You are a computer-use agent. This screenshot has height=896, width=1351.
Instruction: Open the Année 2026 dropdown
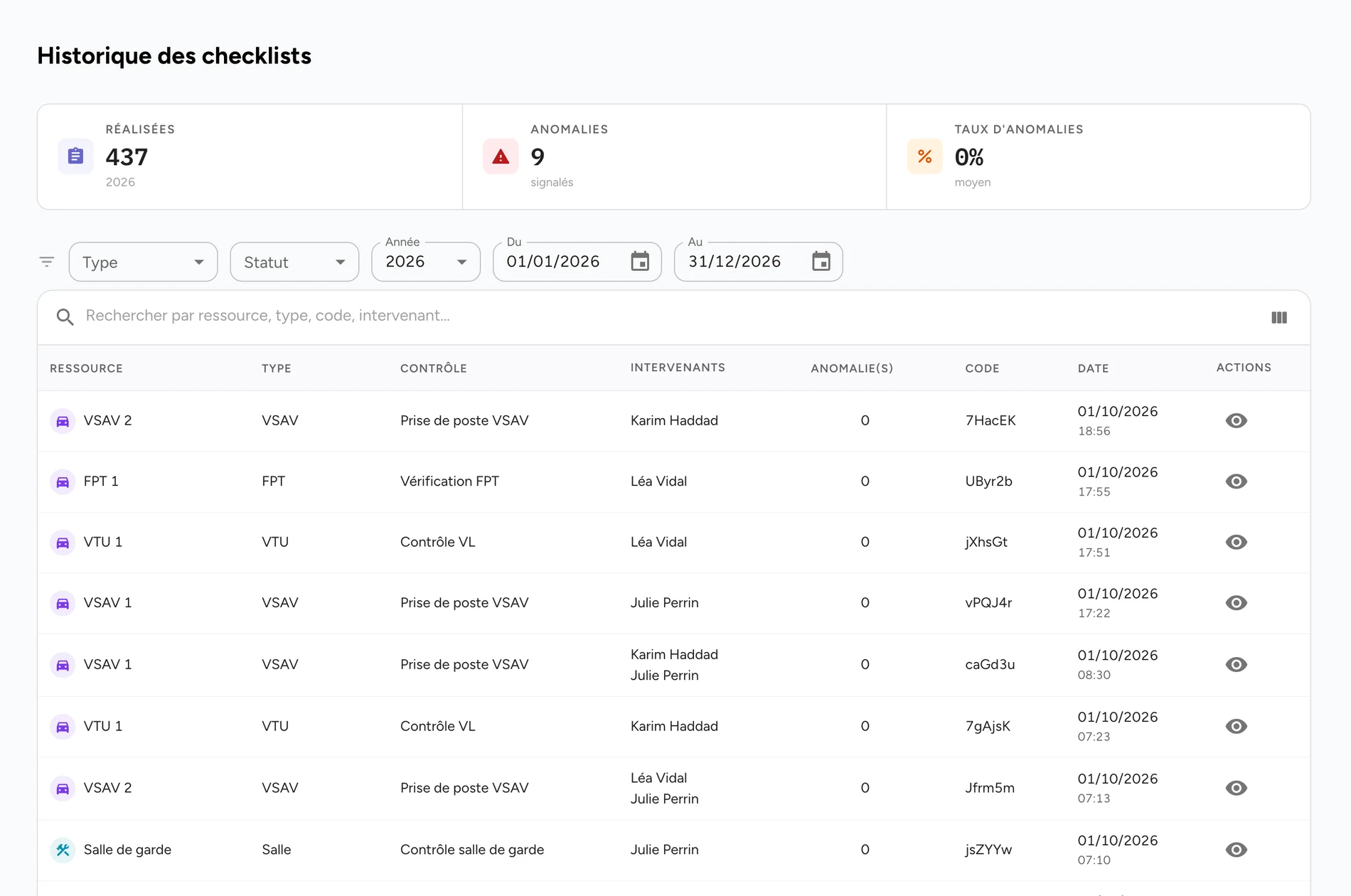pos(426,262)
